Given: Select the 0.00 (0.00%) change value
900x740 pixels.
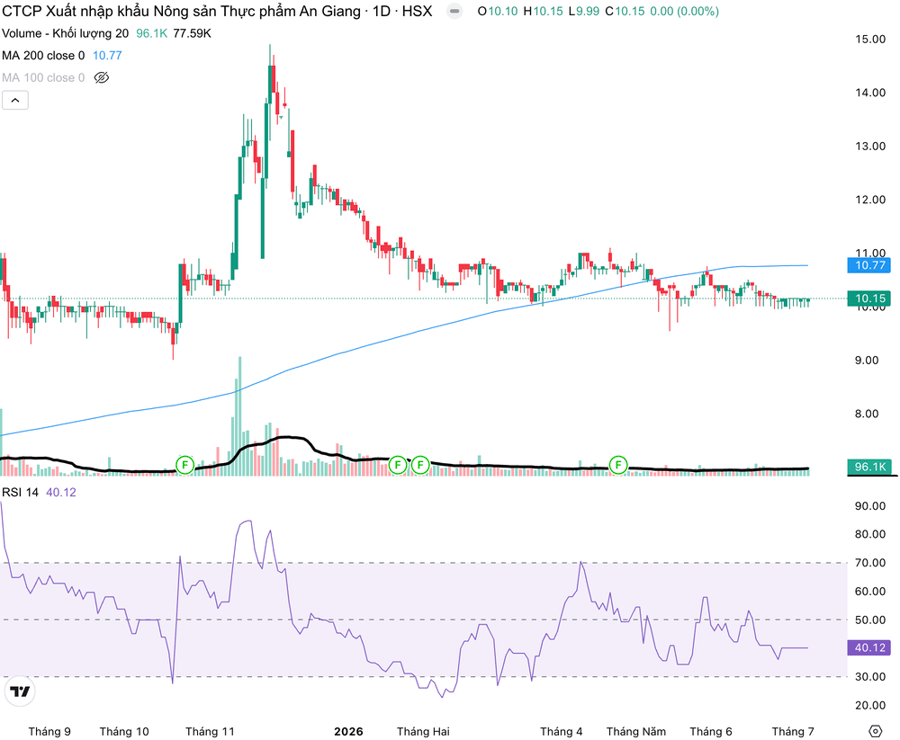Looking at the screenshot, I should (x=684, y=11).
